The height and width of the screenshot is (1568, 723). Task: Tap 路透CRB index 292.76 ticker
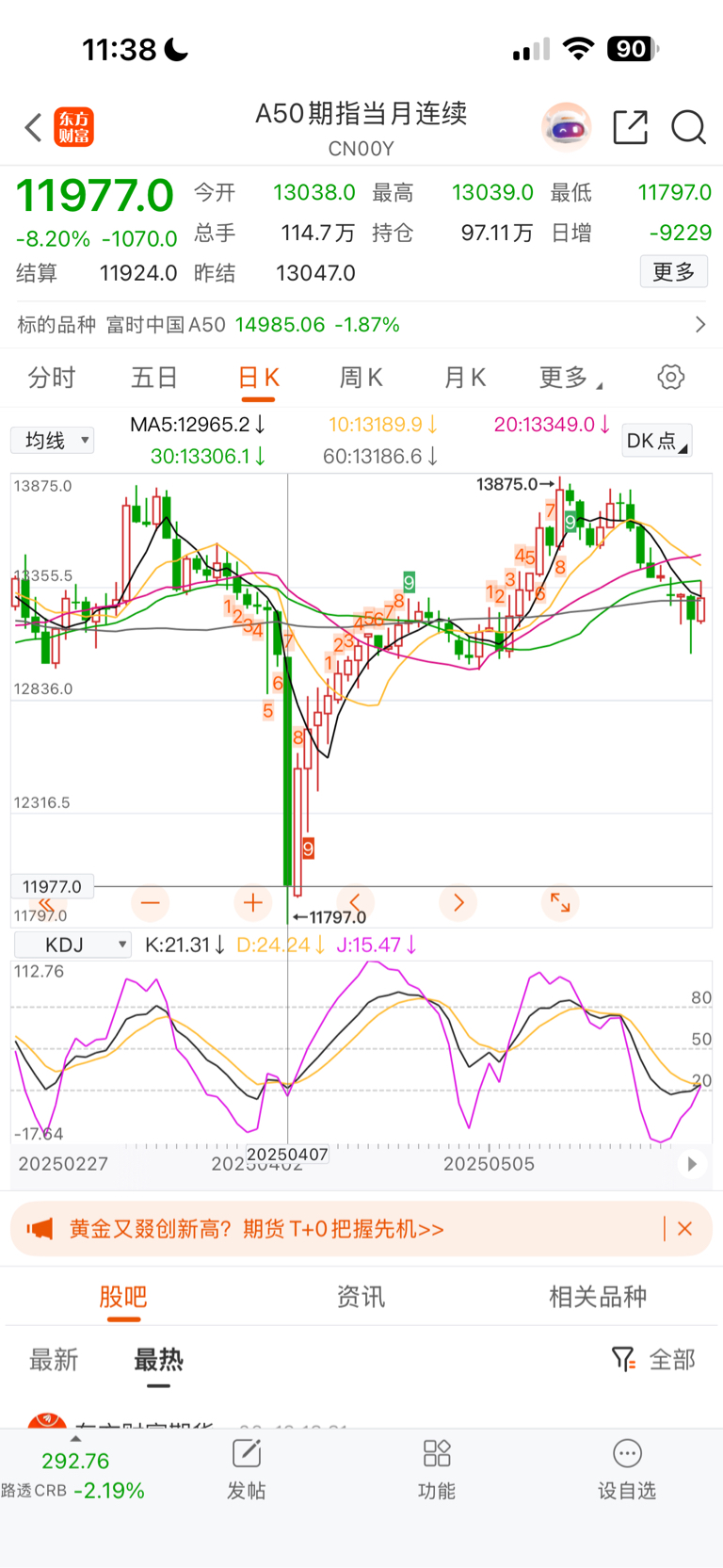[73, 1476]
